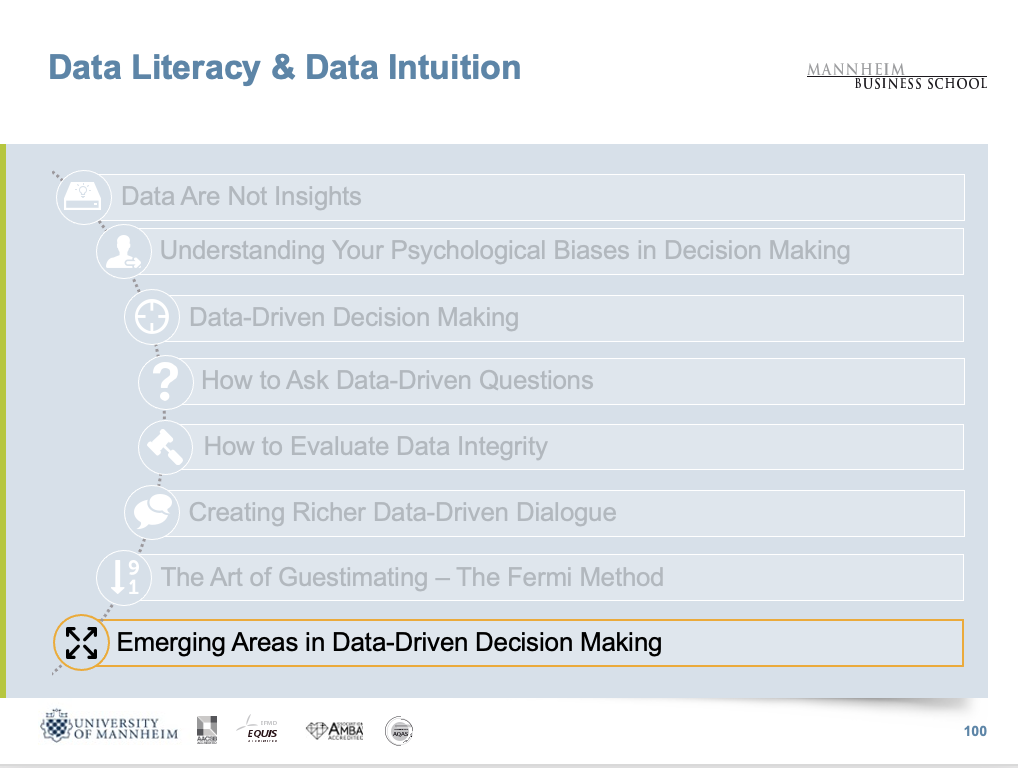Open 'The Art of Guestimating' section text
The height and width of the screenshot is (768, 1018).
412,577
